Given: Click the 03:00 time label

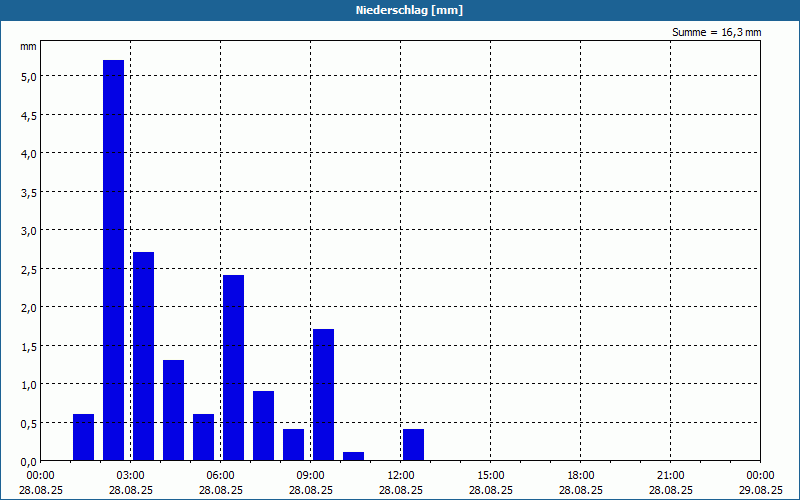Looking at the screenshot, I should [x=131, y=476].
